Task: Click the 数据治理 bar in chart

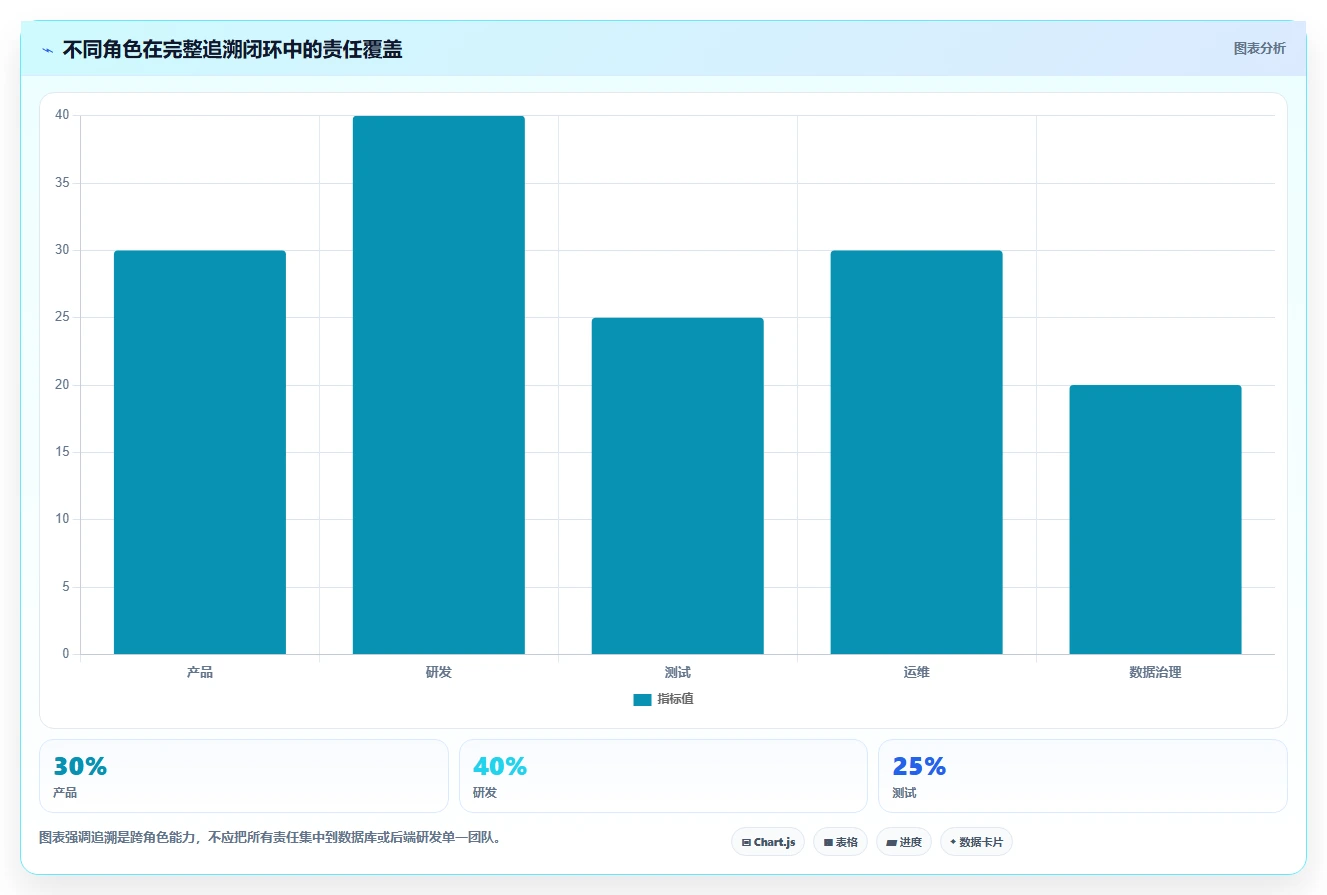Action: click(1156, 520)
